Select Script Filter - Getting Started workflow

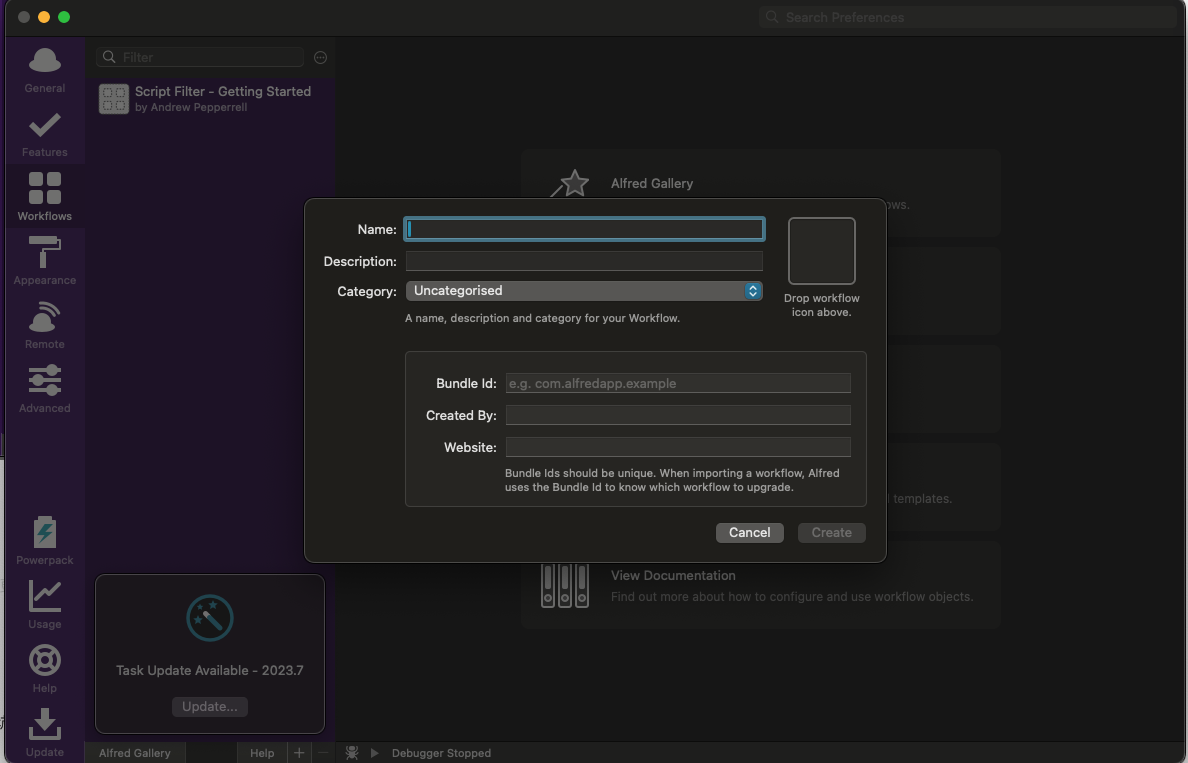[x=210, y=99]
